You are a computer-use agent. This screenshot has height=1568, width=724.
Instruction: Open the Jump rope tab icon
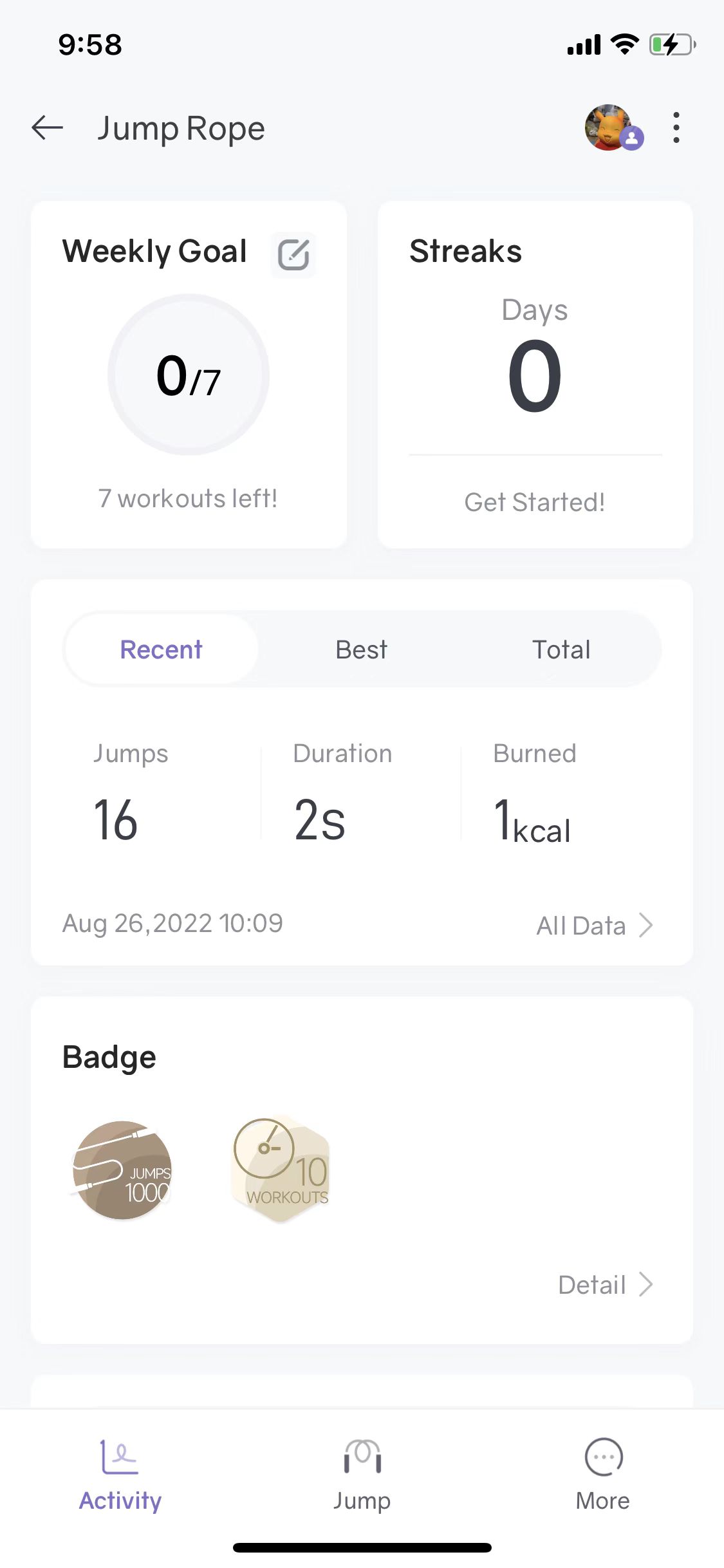point(362,1457)
